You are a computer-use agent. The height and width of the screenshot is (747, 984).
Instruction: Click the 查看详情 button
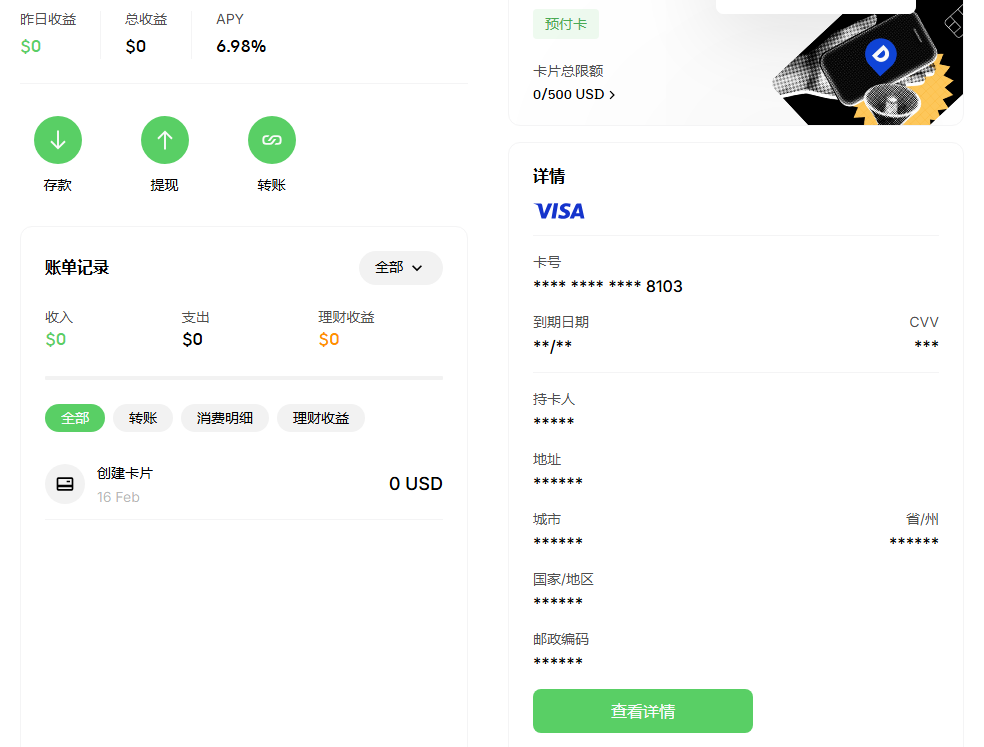coord(643,711)
